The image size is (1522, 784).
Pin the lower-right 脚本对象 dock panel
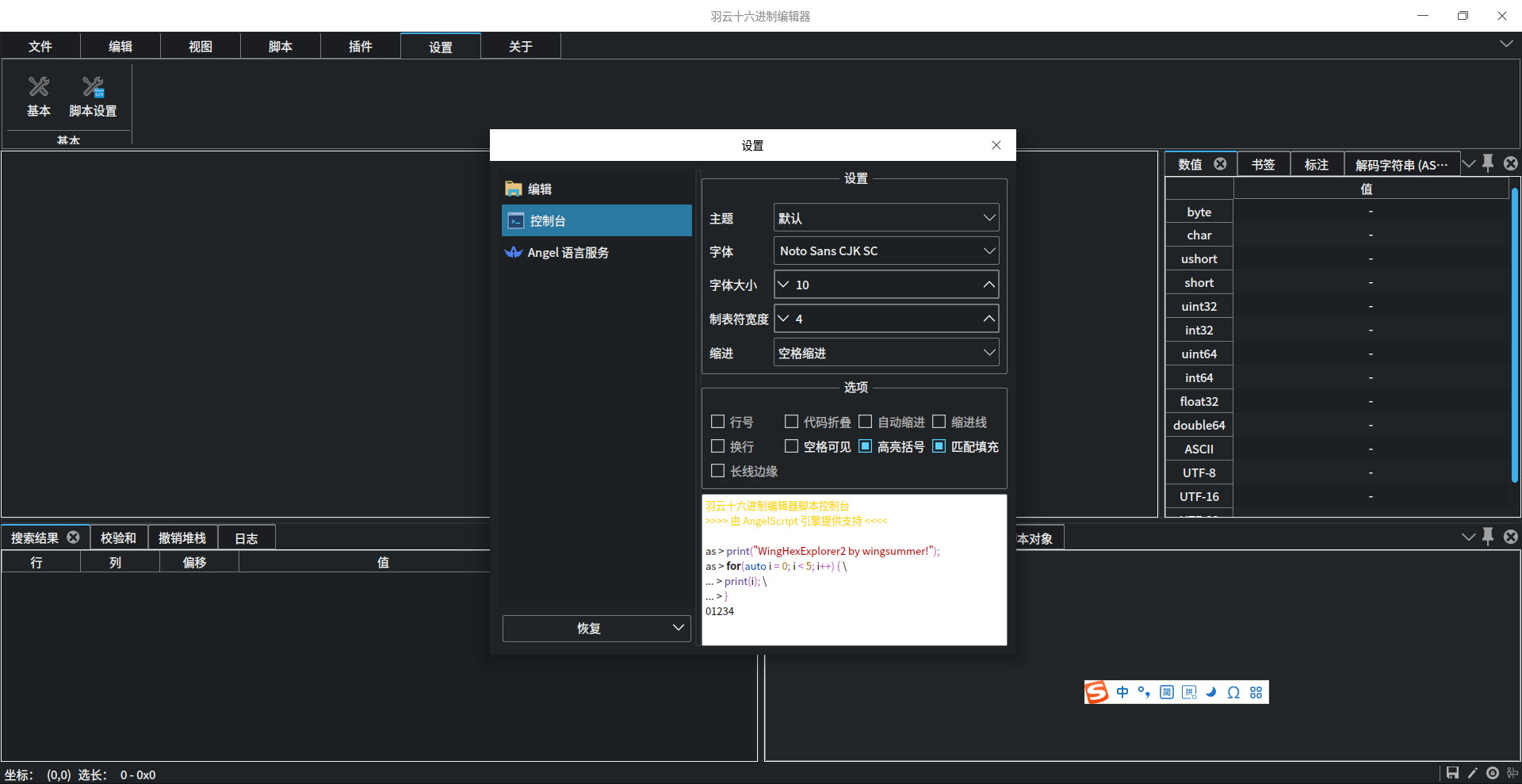(1488, 536)
